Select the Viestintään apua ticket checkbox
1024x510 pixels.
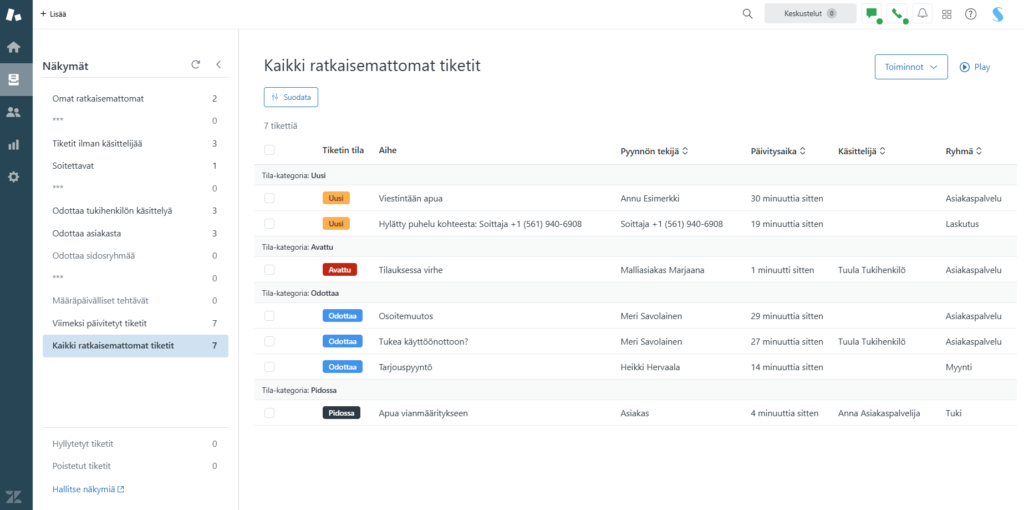tap(269, 198)
